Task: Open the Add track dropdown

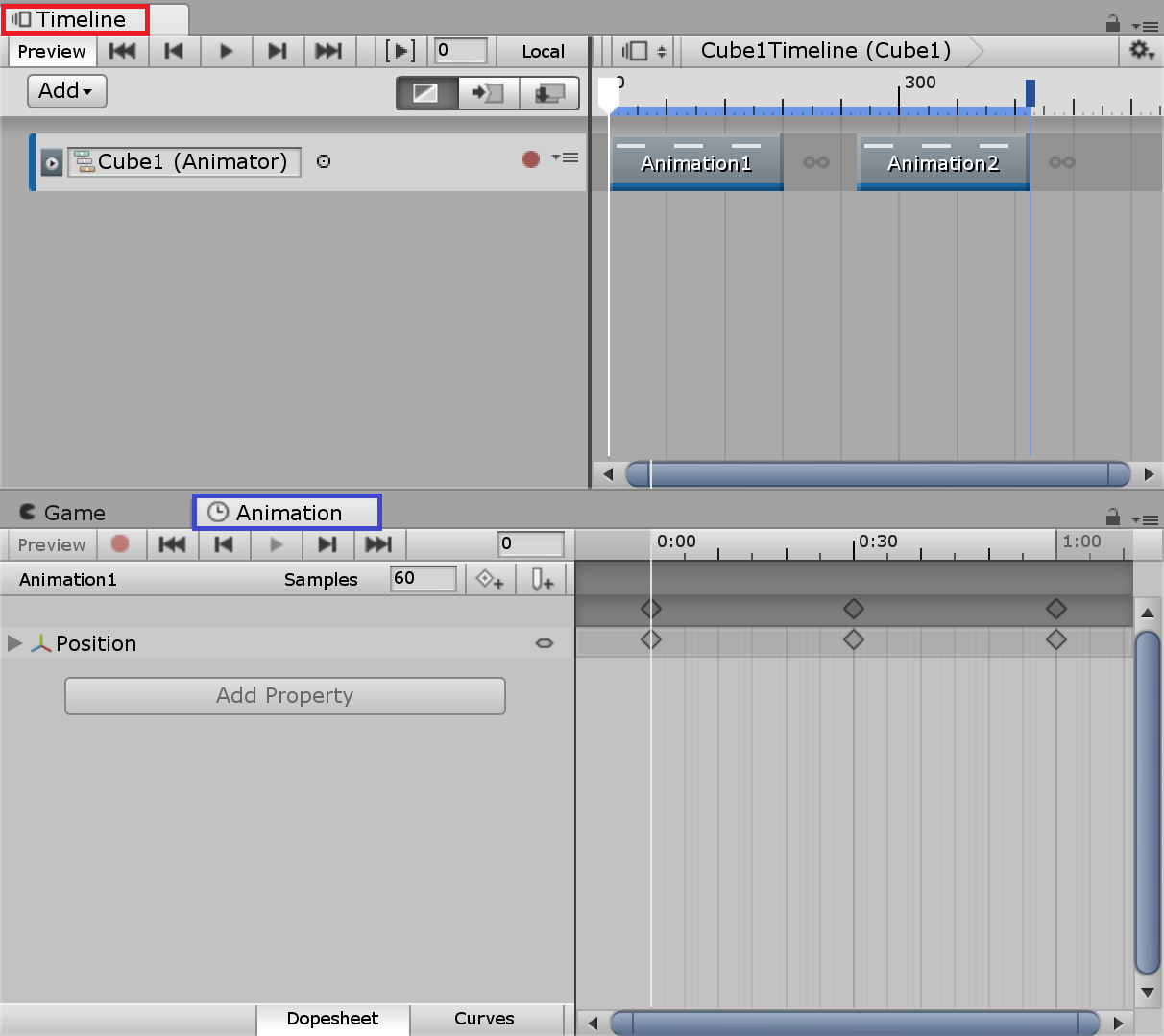Action: pos(66,91)
